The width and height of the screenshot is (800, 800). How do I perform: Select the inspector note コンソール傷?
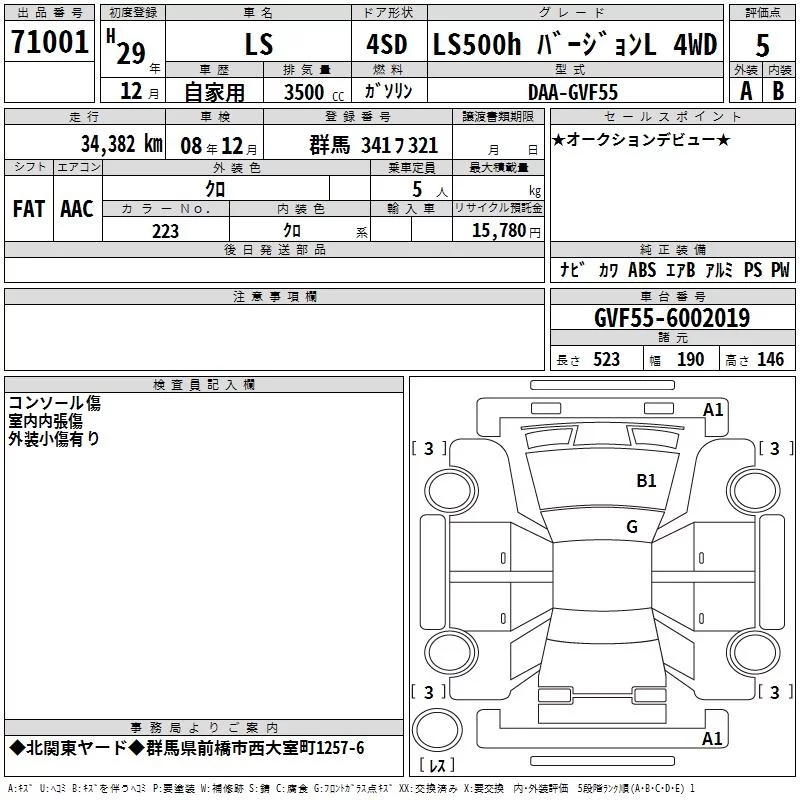point(55,403)
